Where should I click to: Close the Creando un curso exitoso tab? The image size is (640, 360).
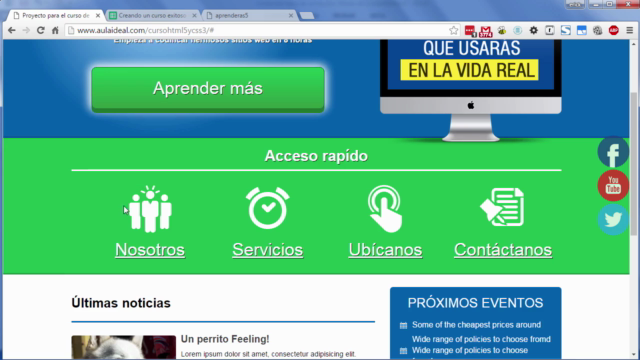[x=194, y=16]
